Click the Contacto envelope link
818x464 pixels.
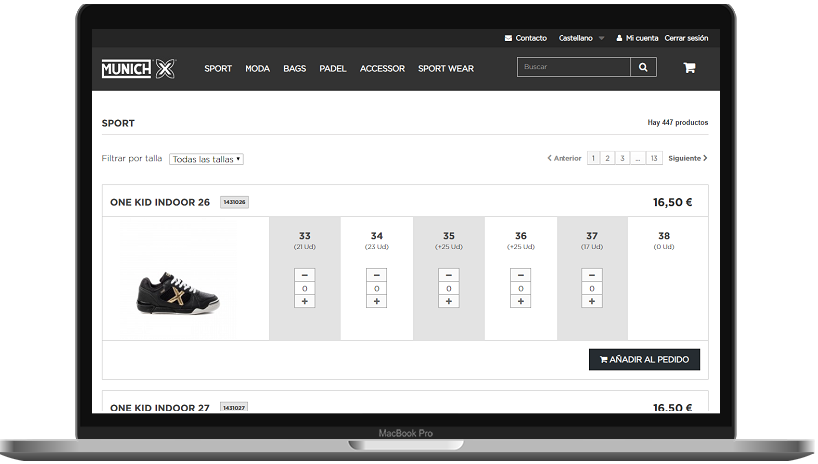pos(526,38)
